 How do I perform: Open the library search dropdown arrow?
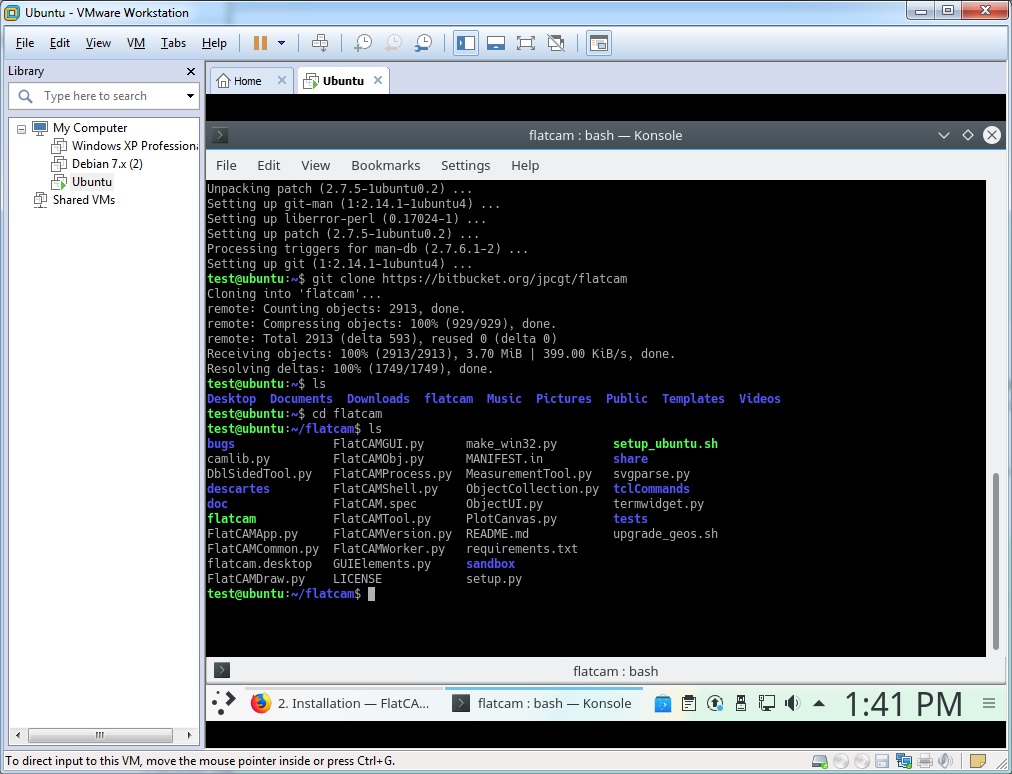pos(190,96)
